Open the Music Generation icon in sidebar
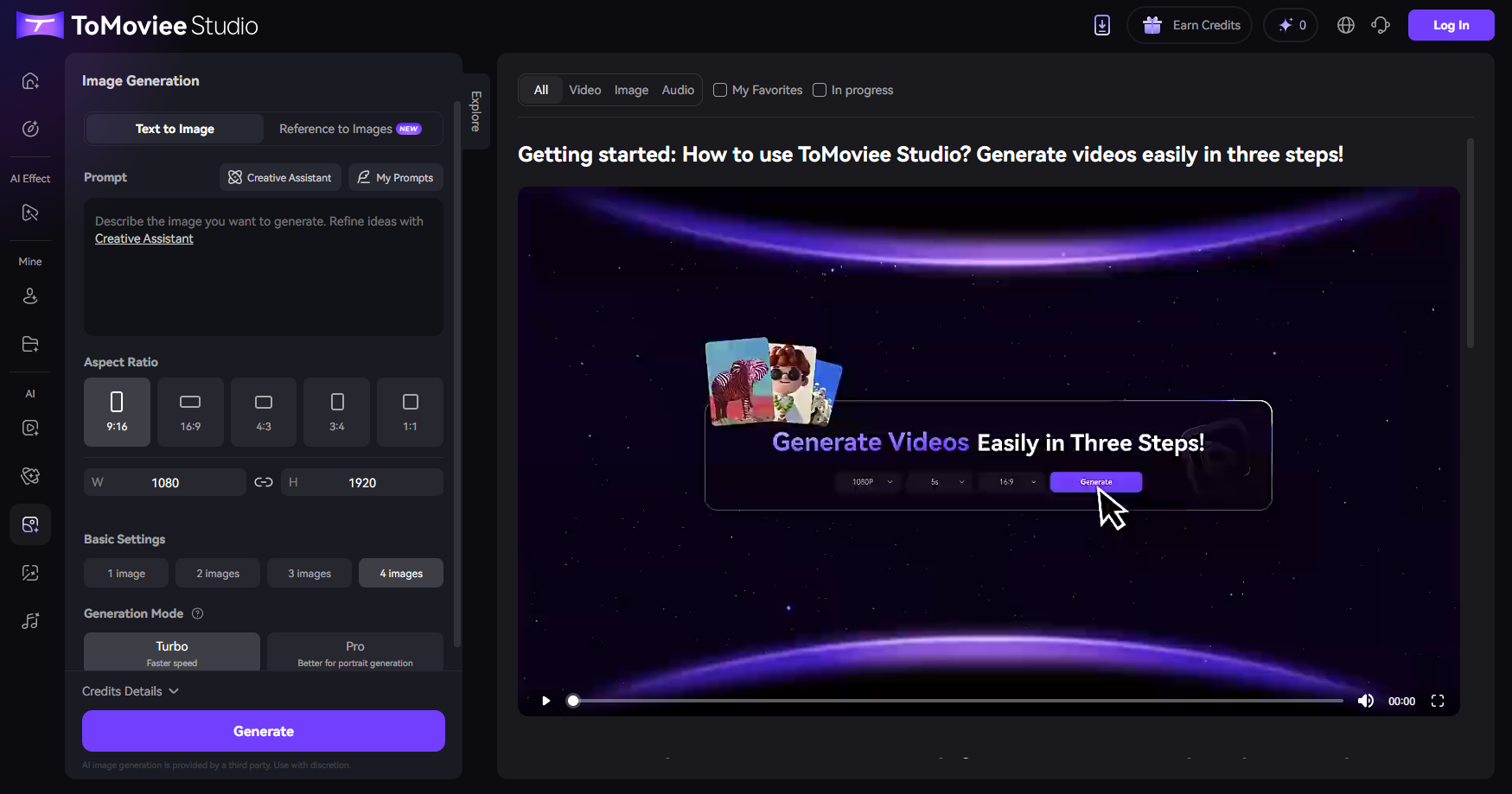Viewport: 1512px width, 794px height. point(30,620)
